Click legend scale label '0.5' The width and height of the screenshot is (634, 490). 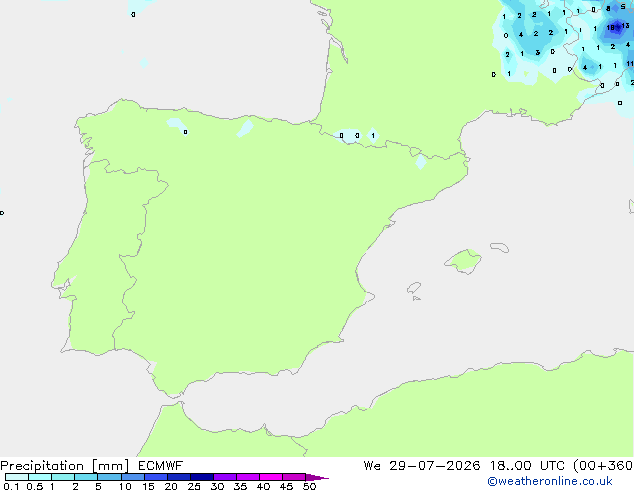35,486
